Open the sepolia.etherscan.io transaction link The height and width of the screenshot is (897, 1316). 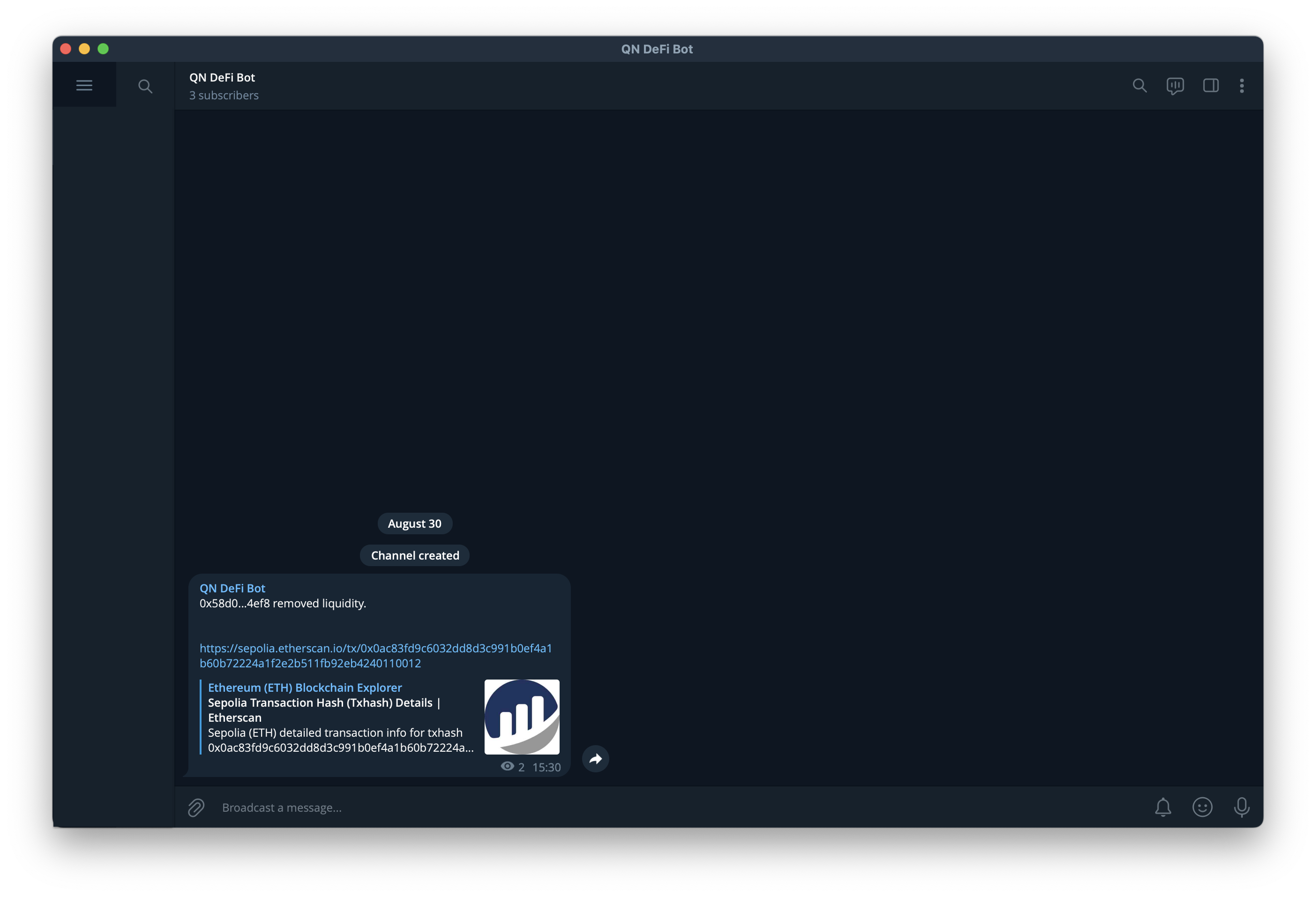pyautogui.click(x=375, y=656)
